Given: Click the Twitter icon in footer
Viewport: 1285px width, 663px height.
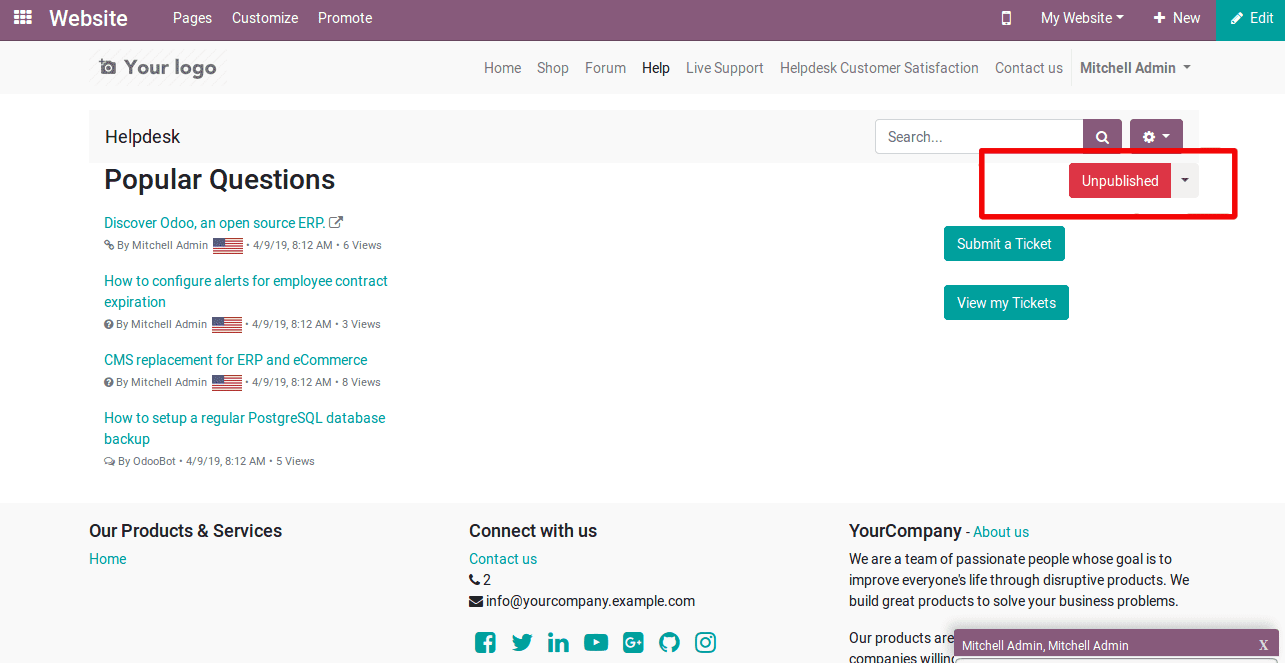Looking at the screenshot, I should click(x=522, y=643).
